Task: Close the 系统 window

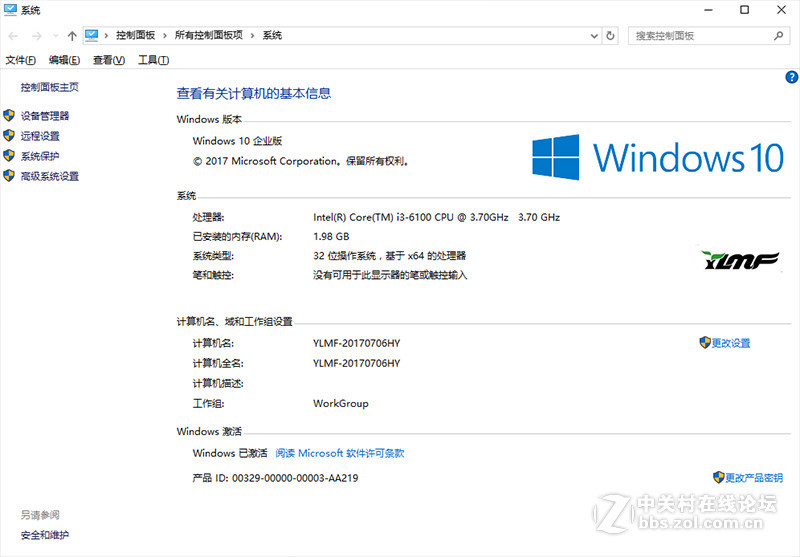Action: 781,10
